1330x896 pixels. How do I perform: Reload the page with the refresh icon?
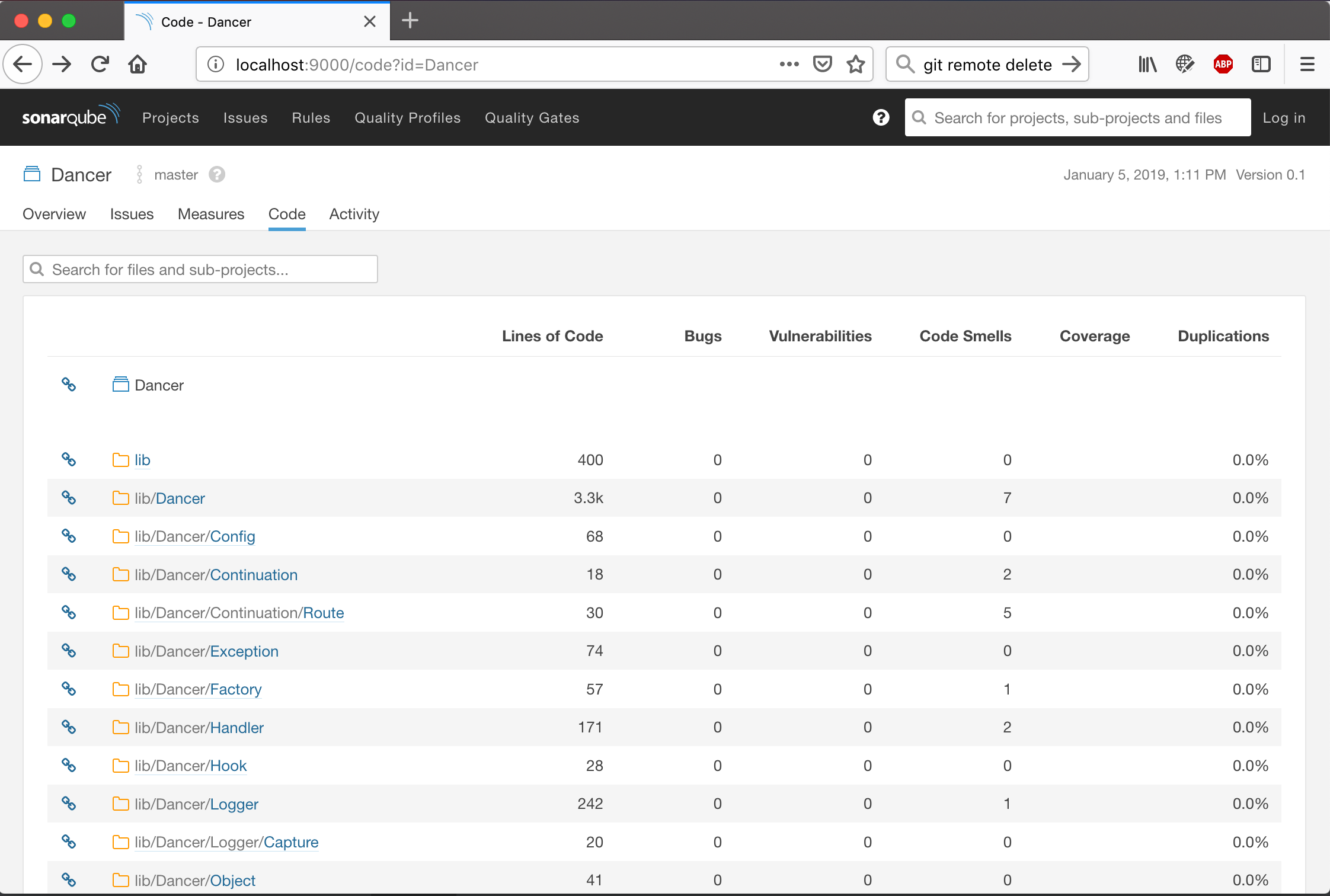[x=100, y=64]
